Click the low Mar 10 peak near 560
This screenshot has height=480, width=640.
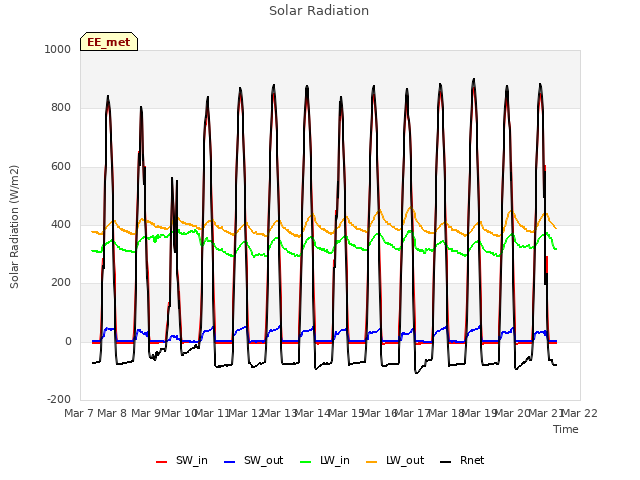[x=172, y=178]
